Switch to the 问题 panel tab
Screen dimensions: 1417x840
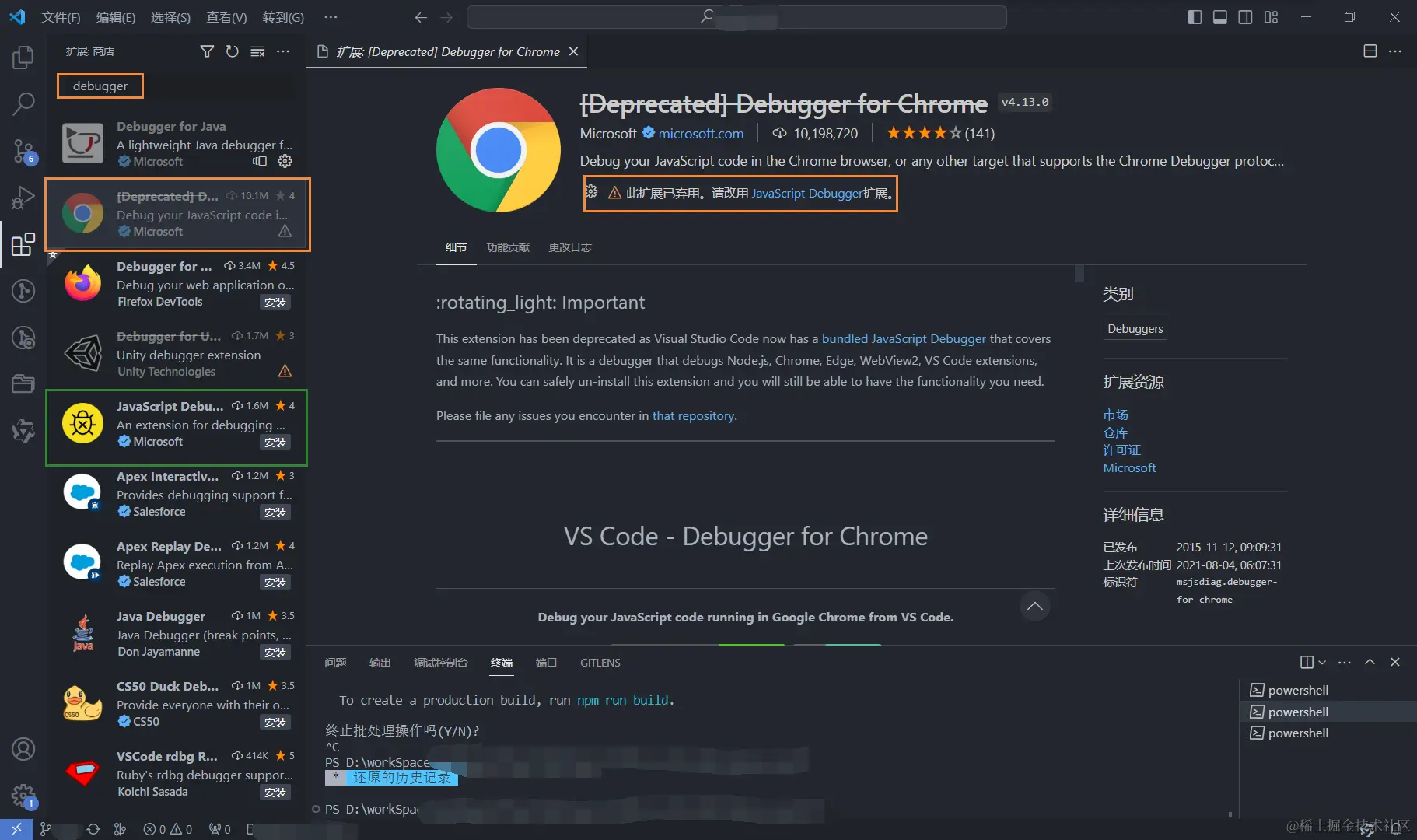pos(335,663)
